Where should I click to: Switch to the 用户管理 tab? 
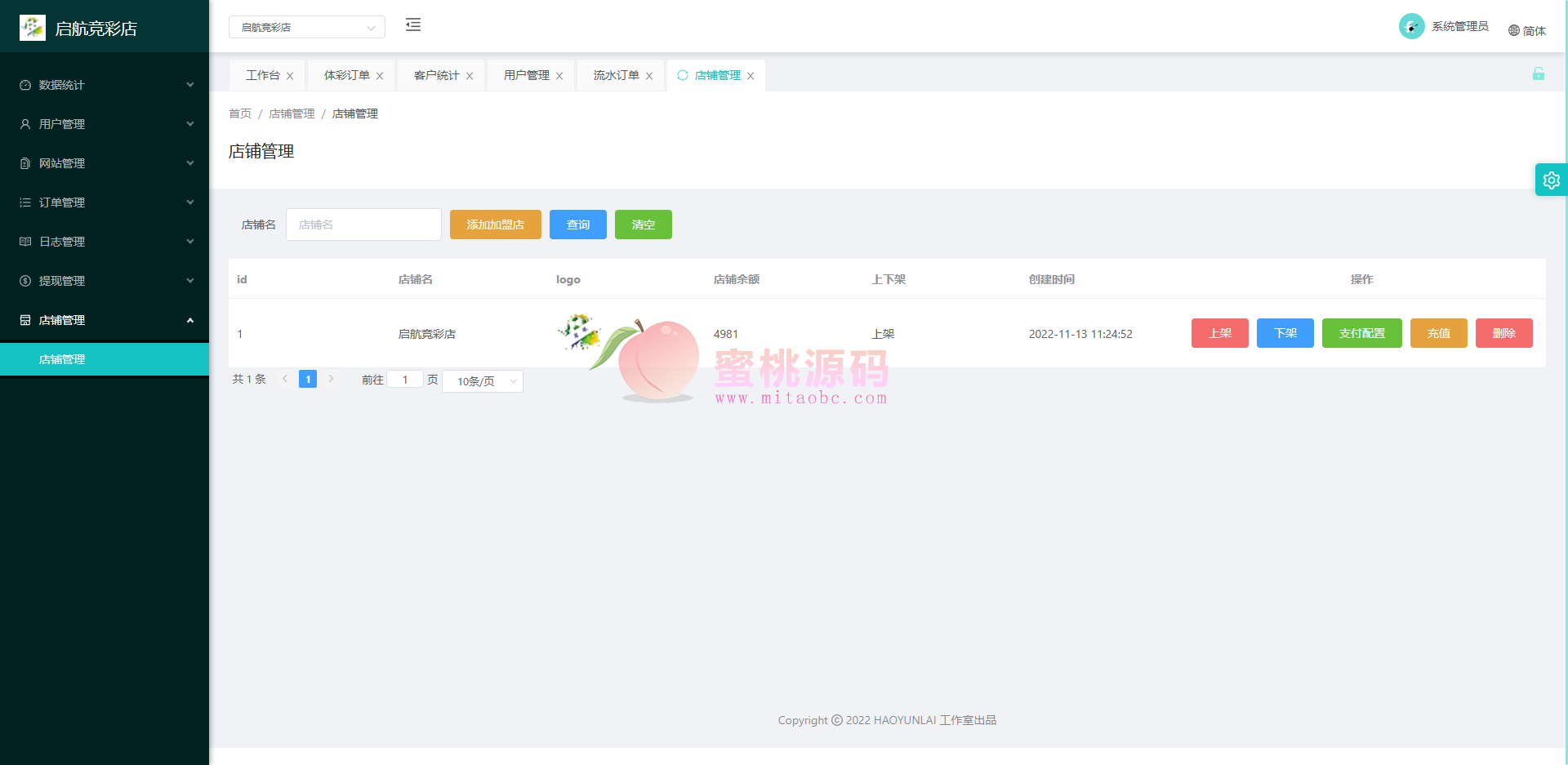click(526, 75)
